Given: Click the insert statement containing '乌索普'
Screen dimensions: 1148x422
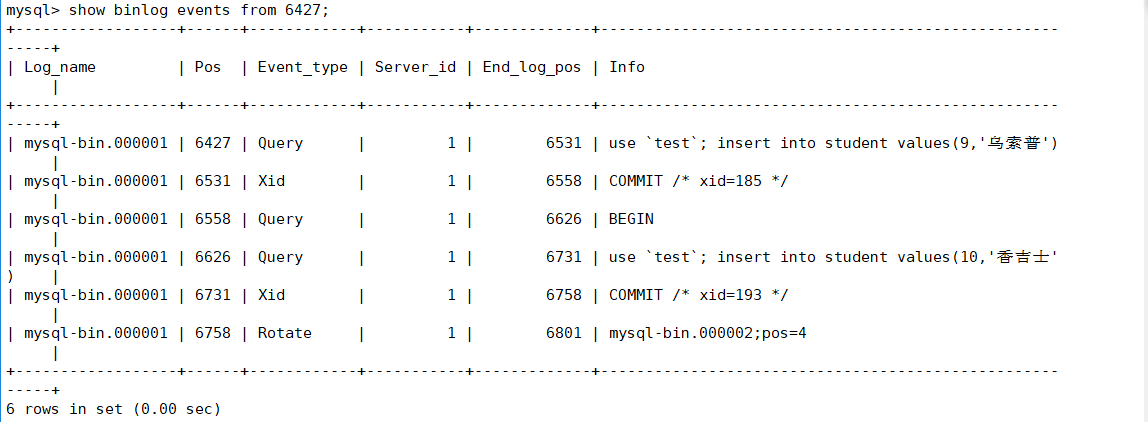Looking at the screenshot, I should pos(833,143).
